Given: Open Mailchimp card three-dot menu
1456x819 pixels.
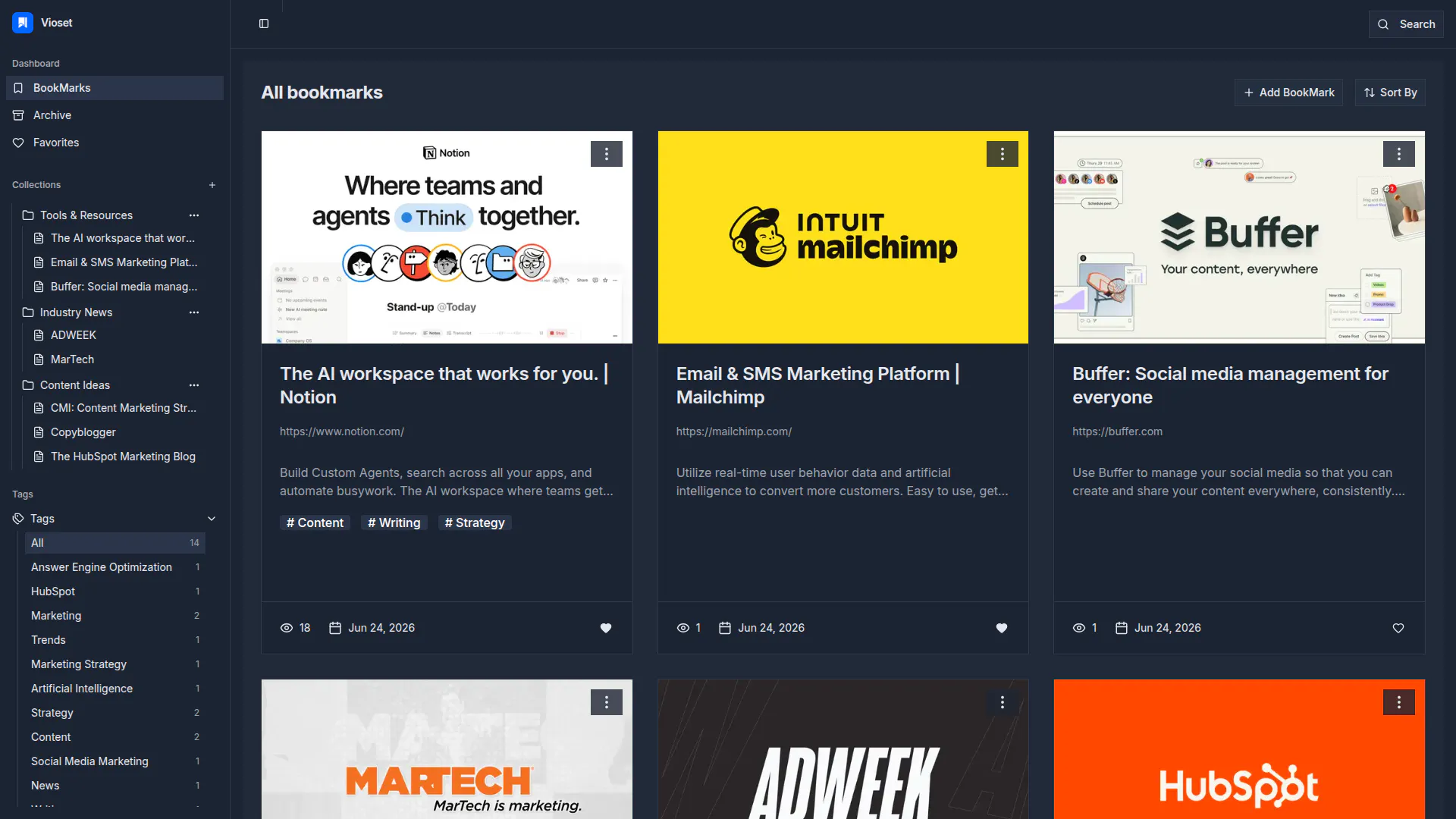Looking at the screenshot, I should tap(1003, 154).
